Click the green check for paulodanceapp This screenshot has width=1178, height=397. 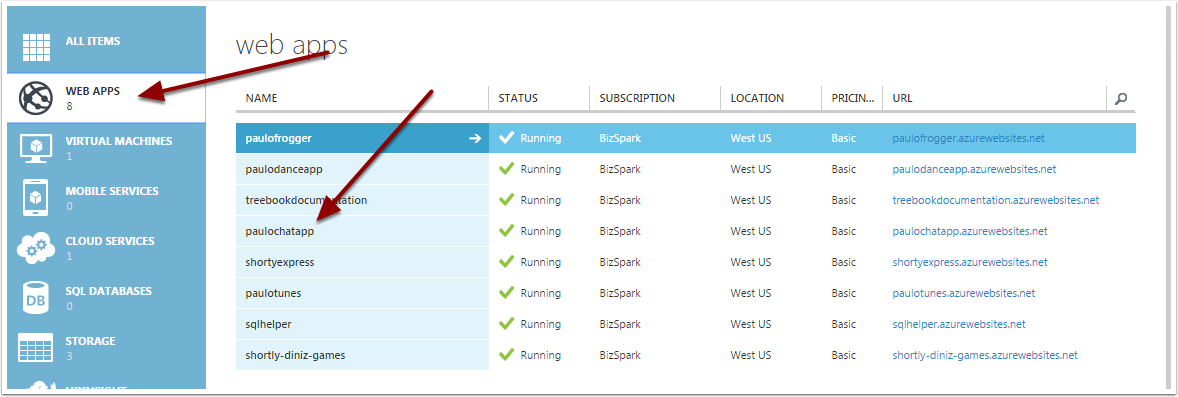(x=506, y=168)
